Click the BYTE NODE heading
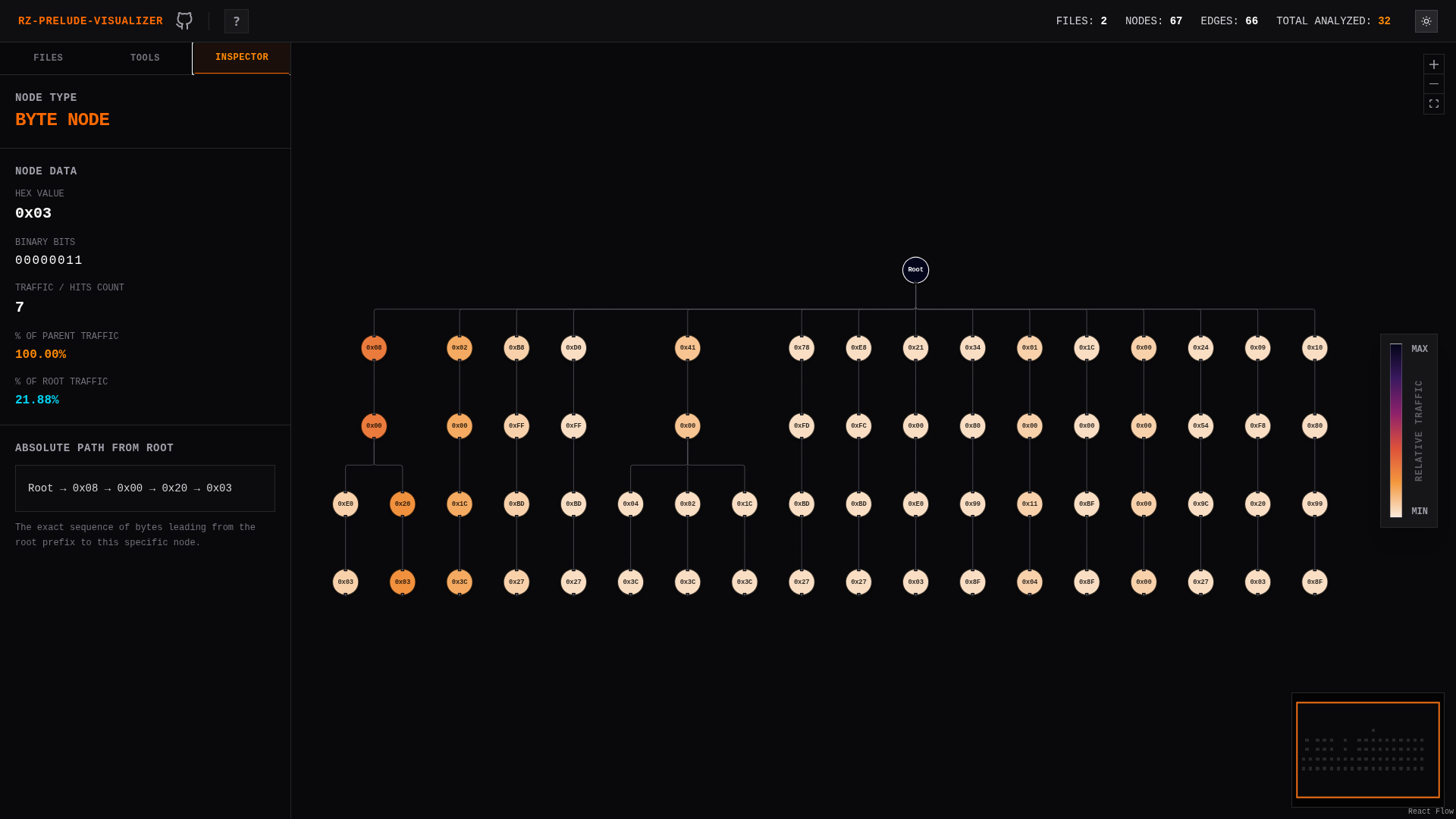The image size is (1456, 819). [62, 120]
